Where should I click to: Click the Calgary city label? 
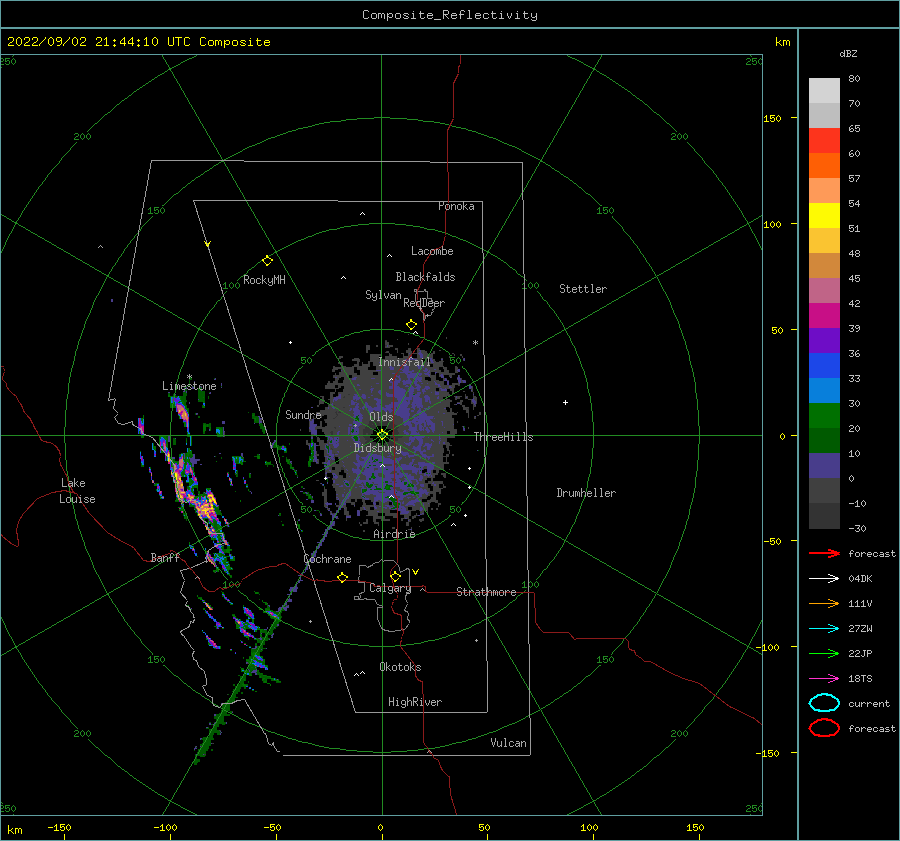(x=390, y=588)
